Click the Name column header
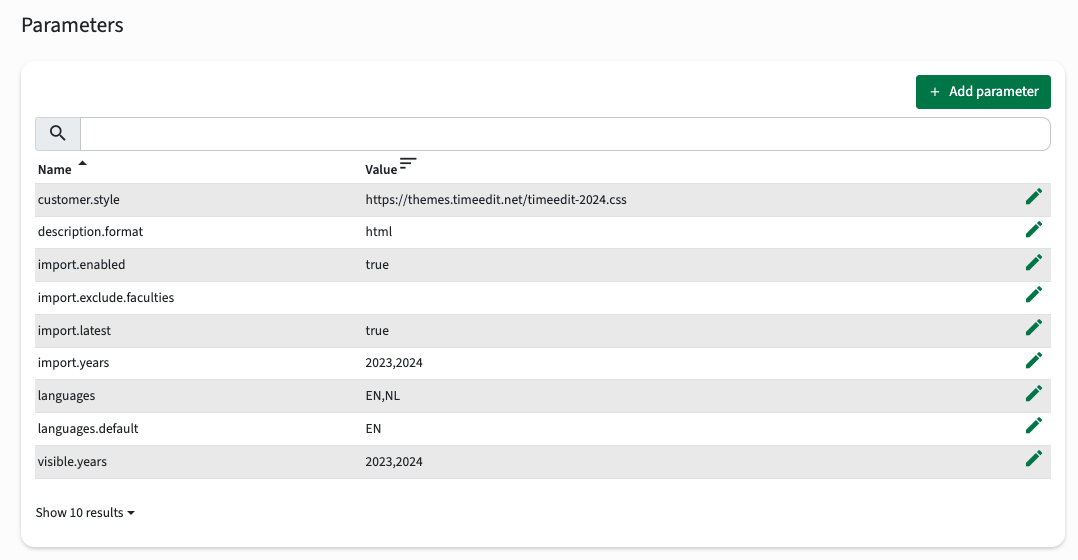This screenshot has height=560, width=1078. [x=54, y=170]
